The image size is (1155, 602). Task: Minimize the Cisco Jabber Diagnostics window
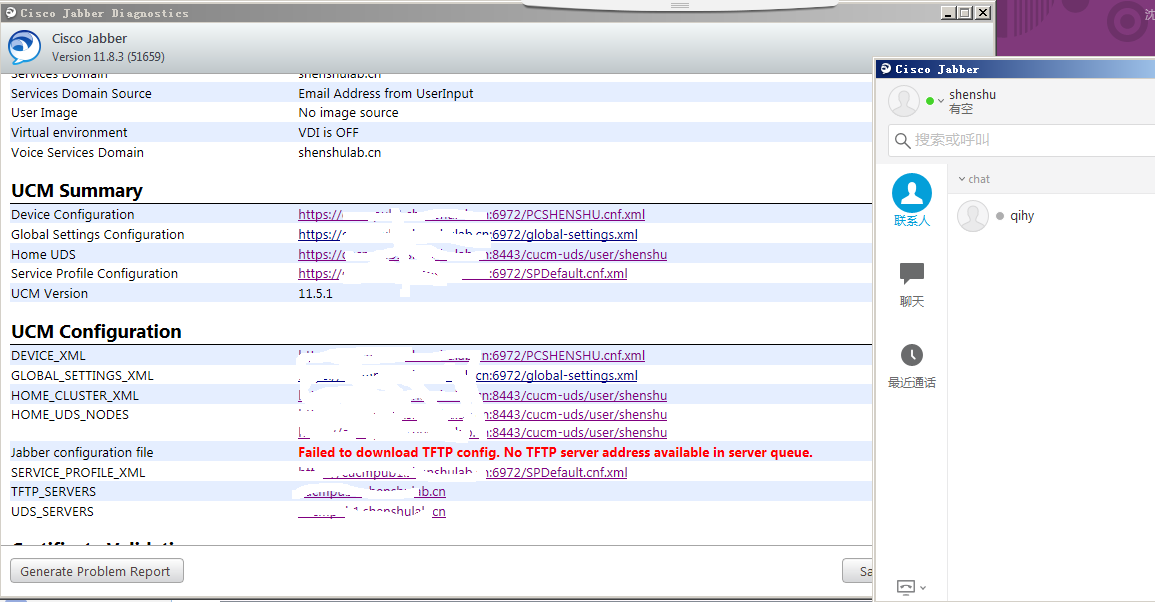(949, 13)
